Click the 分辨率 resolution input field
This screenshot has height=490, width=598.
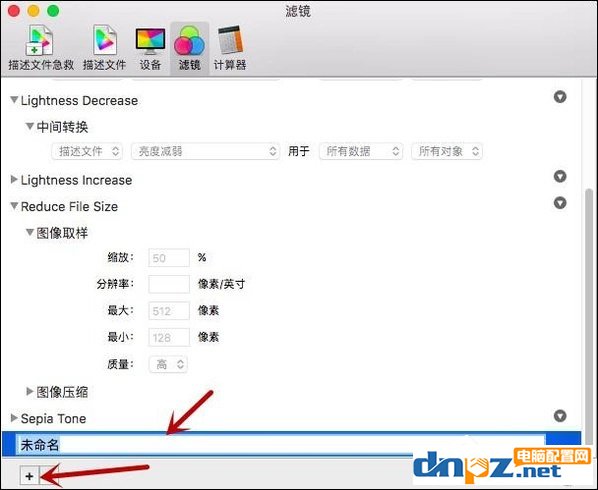[169, 284]
